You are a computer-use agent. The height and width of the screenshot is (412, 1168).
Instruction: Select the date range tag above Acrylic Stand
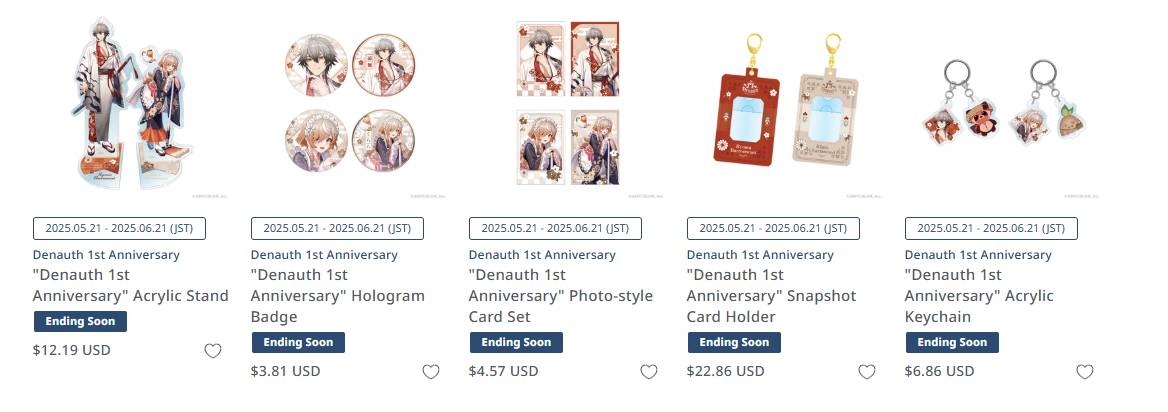point(119,228)
